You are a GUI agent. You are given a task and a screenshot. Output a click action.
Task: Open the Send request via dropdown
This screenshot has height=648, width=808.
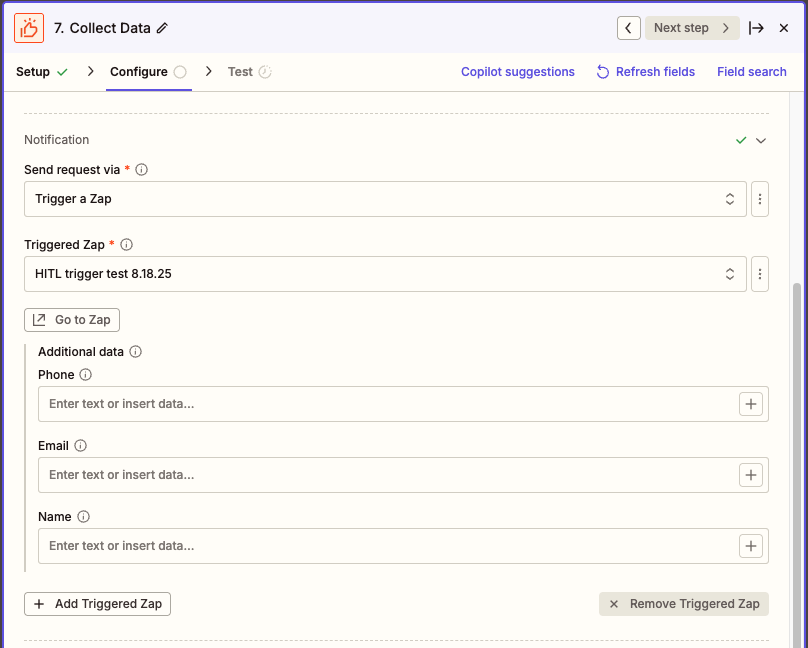pyautogui.click(x=385, y=199)
